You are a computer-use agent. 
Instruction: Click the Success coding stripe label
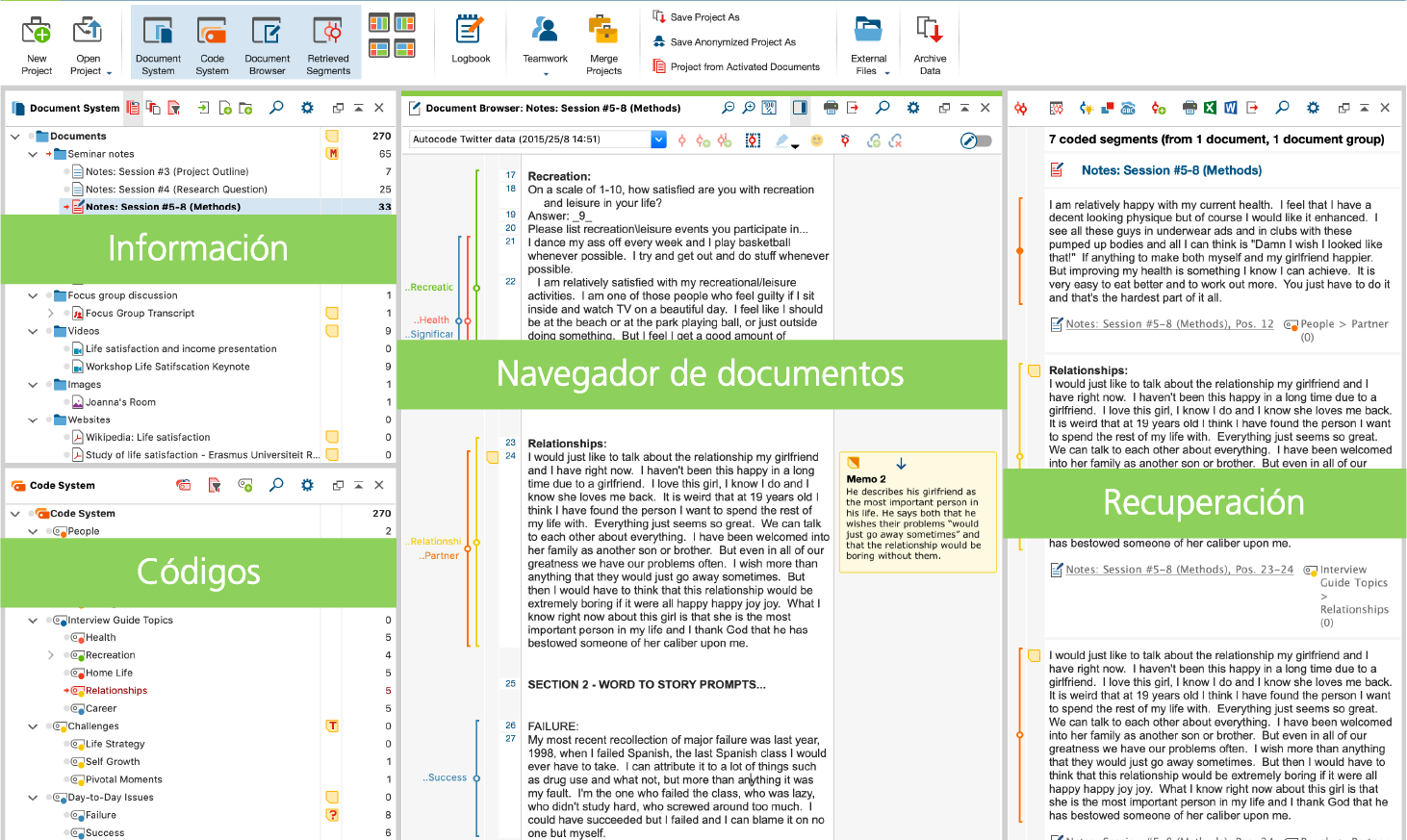click(446, 777)
